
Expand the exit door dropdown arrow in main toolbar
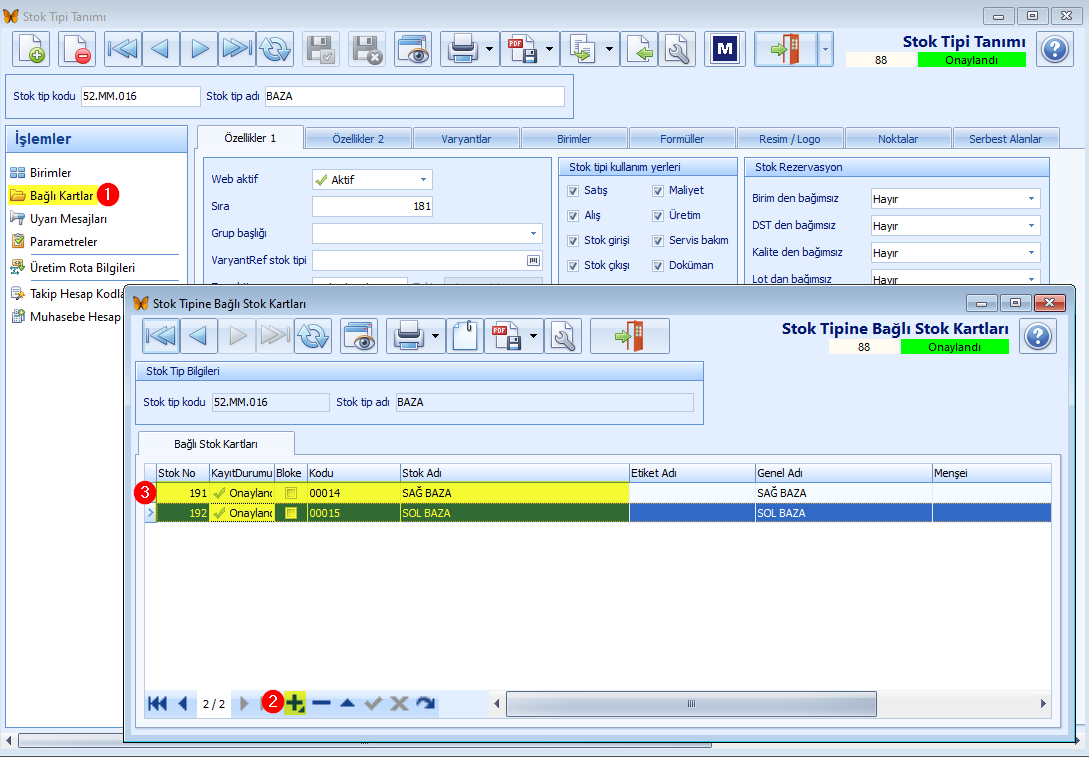point(825,49)
